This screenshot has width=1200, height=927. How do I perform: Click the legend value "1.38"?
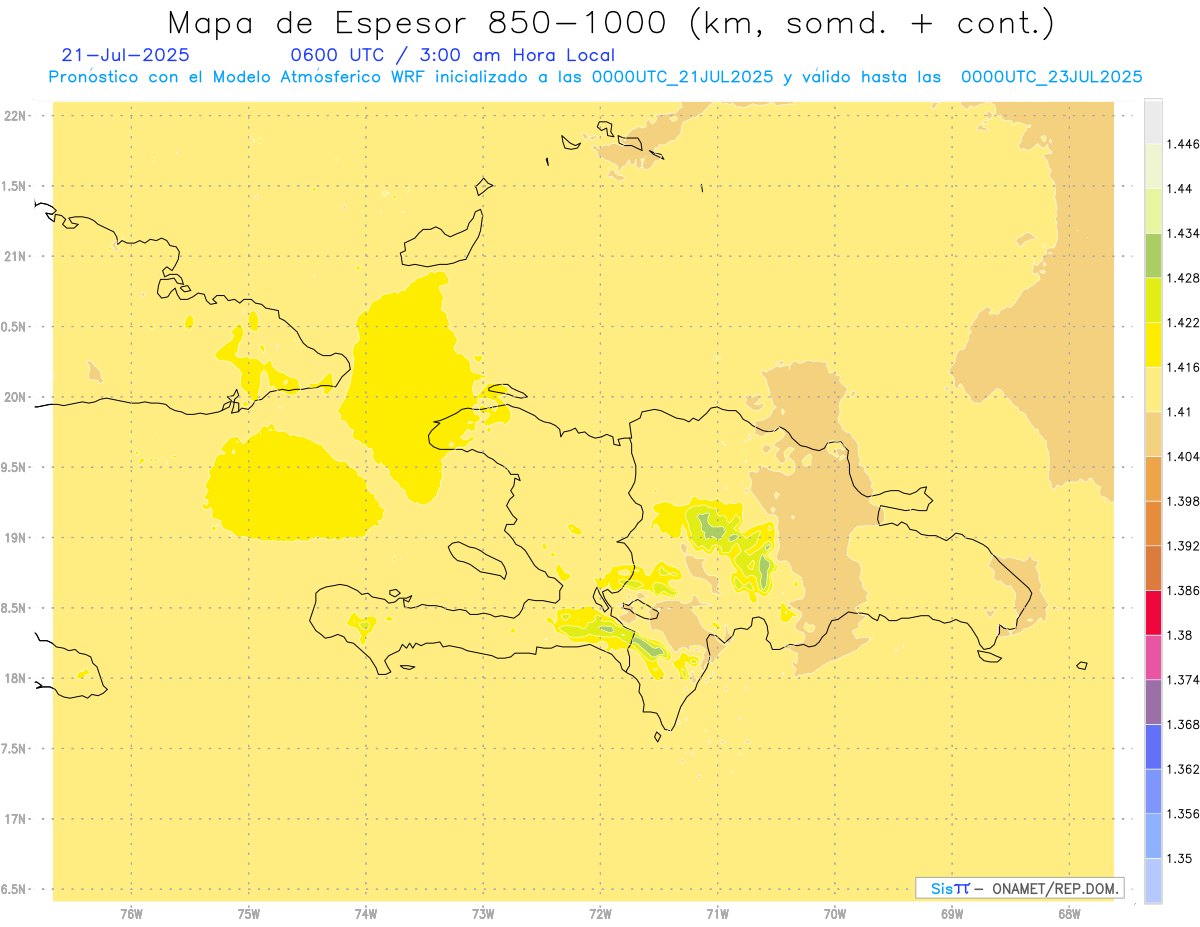(1179, 635)
